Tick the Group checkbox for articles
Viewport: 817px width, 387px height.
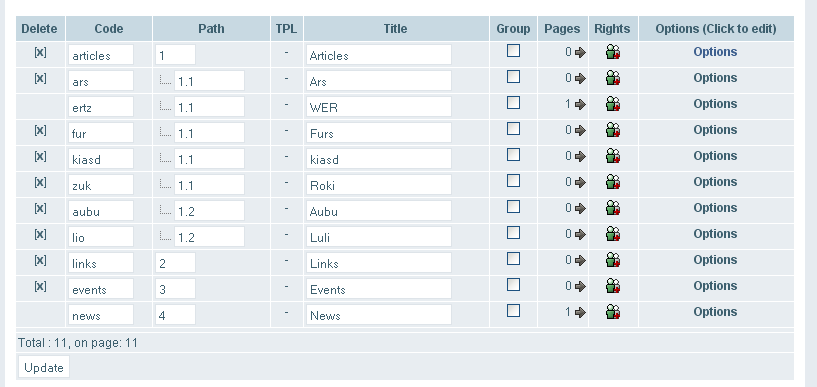tap(513, 51)
